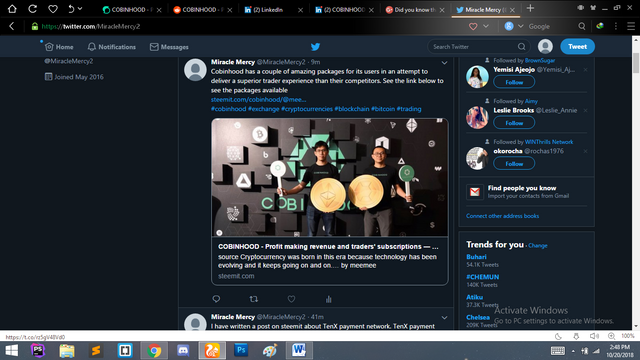Click the Twitter bird logo
Viewport: 640px width, 360px height.
coord(315,47)
